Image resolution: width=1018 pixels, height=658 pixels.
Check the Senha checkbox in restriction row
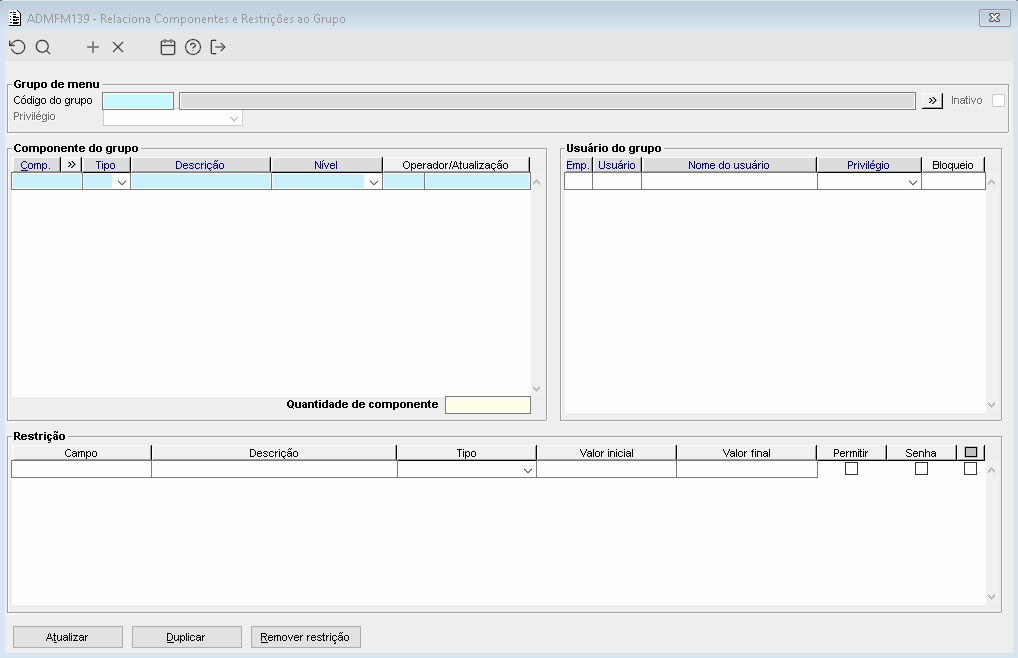pos(921,469)
